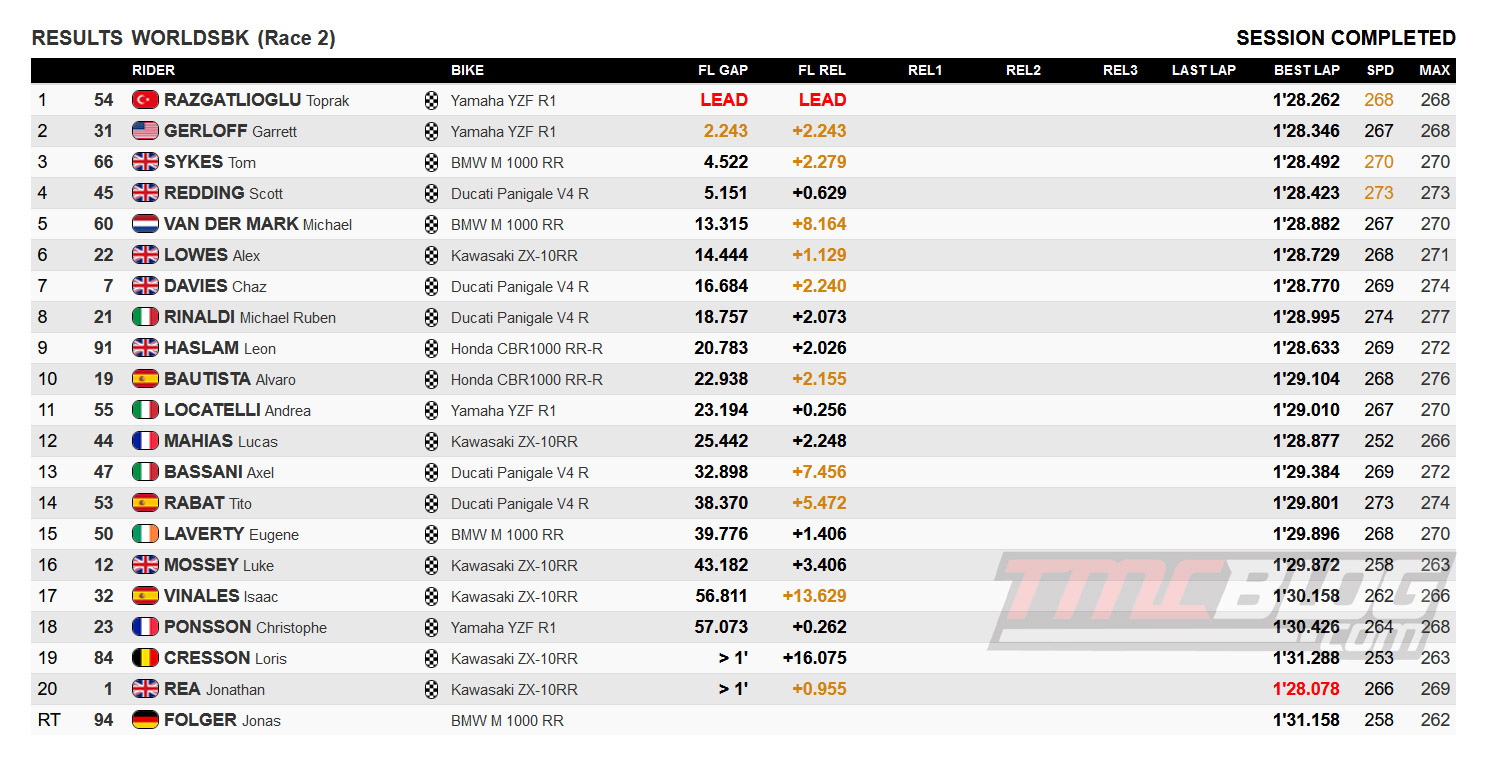Click the Netherlands flag beside Van Der Mark
This screenshot has height=758, width=1500.
tap(145, 224)
